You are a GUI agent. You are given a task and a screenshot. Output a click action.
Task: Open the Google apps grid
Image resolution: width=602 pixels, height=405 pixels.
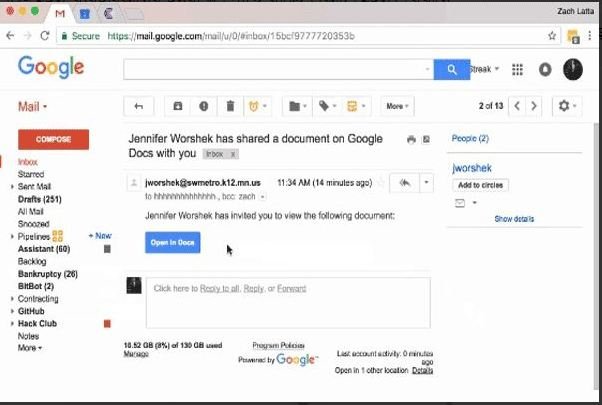517,69
